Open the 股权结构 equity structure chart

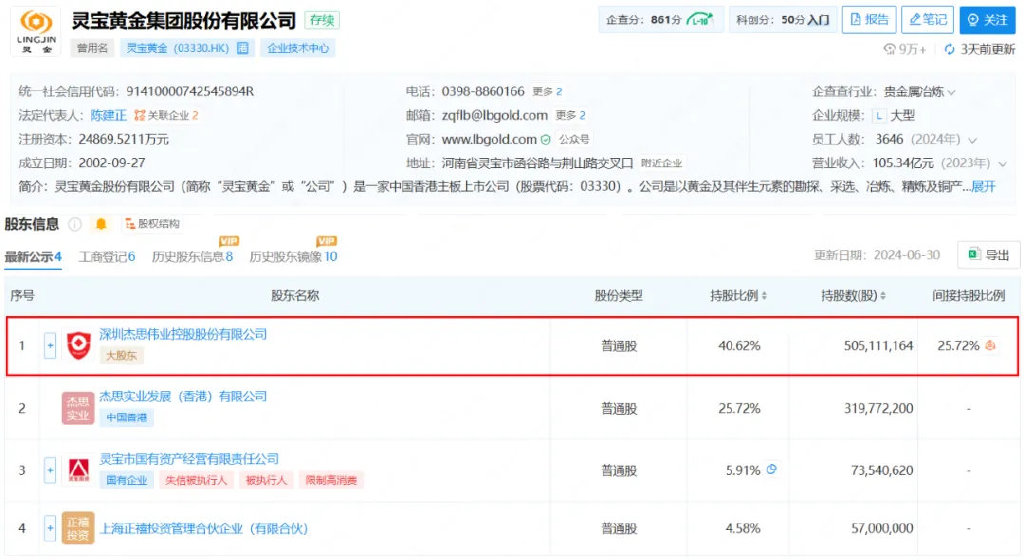pyautogui.click(x=151, y=224)
